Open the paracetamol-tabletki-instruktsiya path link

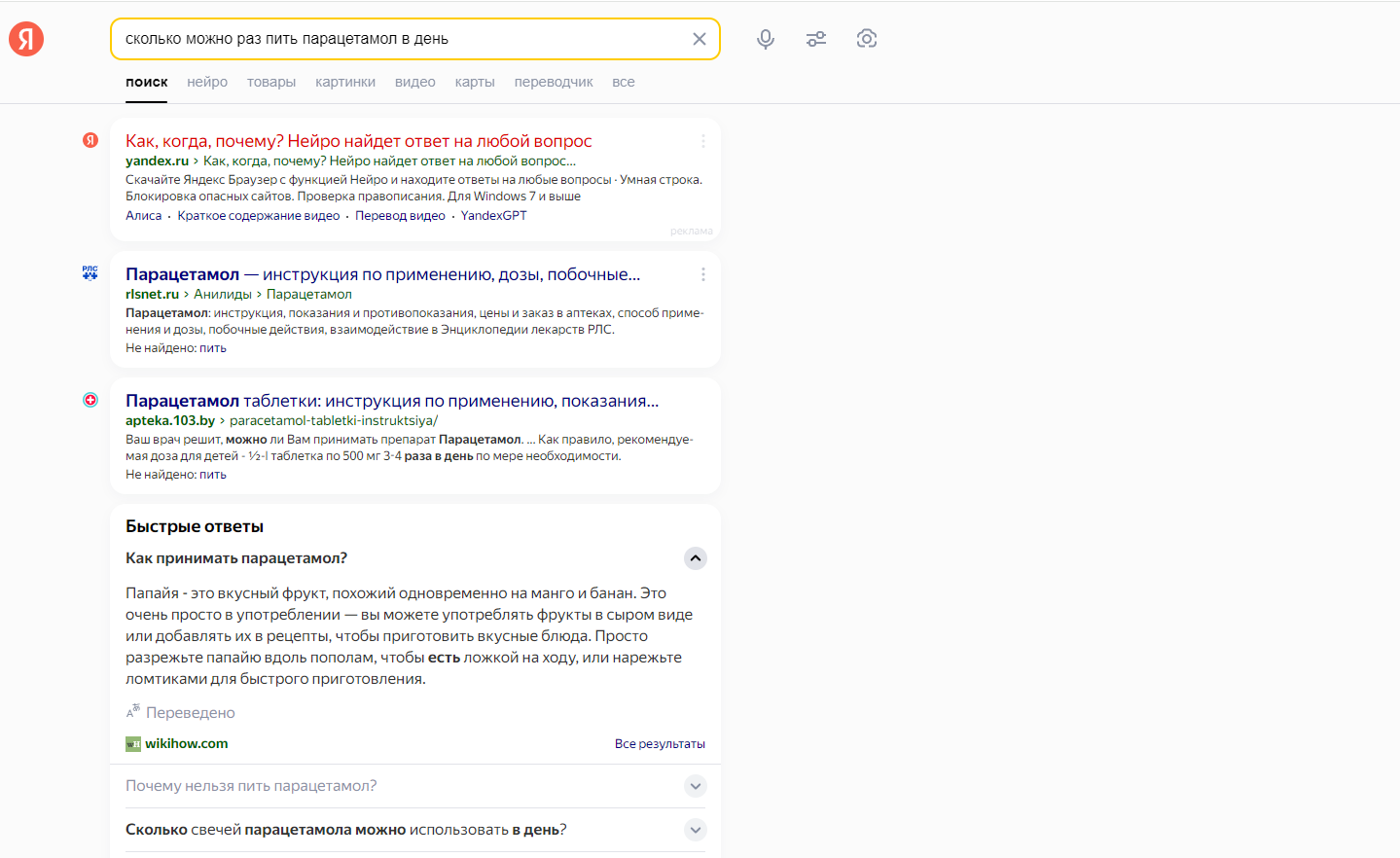coord(334,420)
